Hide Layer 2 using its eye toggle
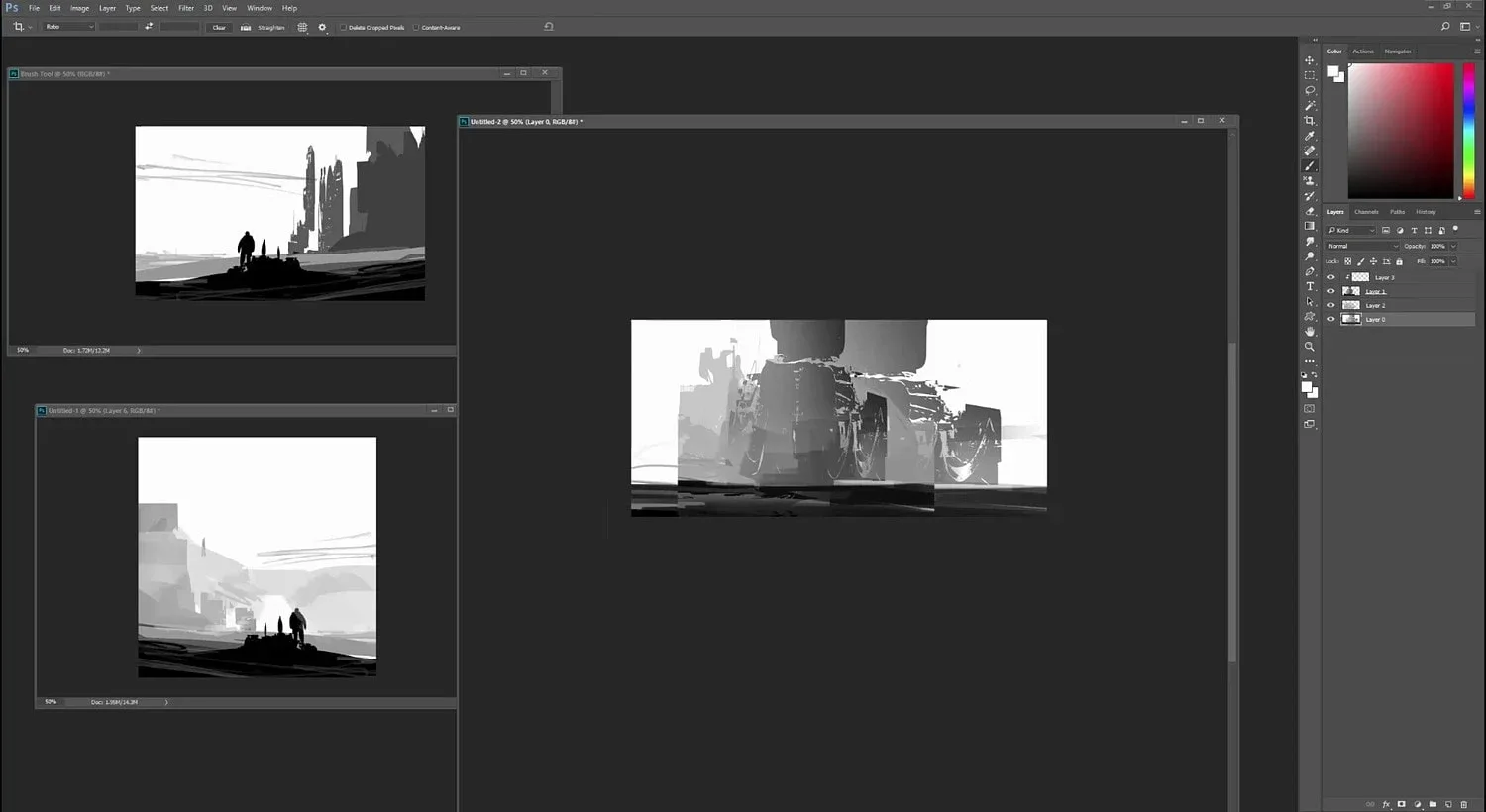 pos(1331,305)
